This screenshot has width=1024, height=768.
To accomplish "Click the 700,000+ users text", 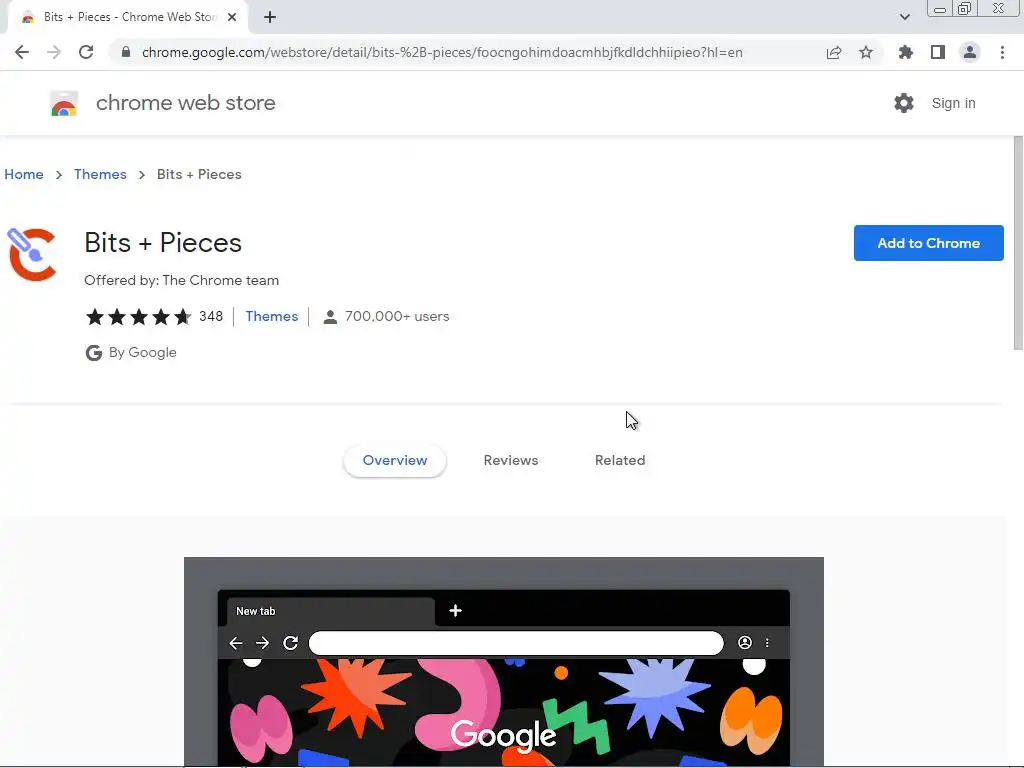I will (x=397, y=317).
